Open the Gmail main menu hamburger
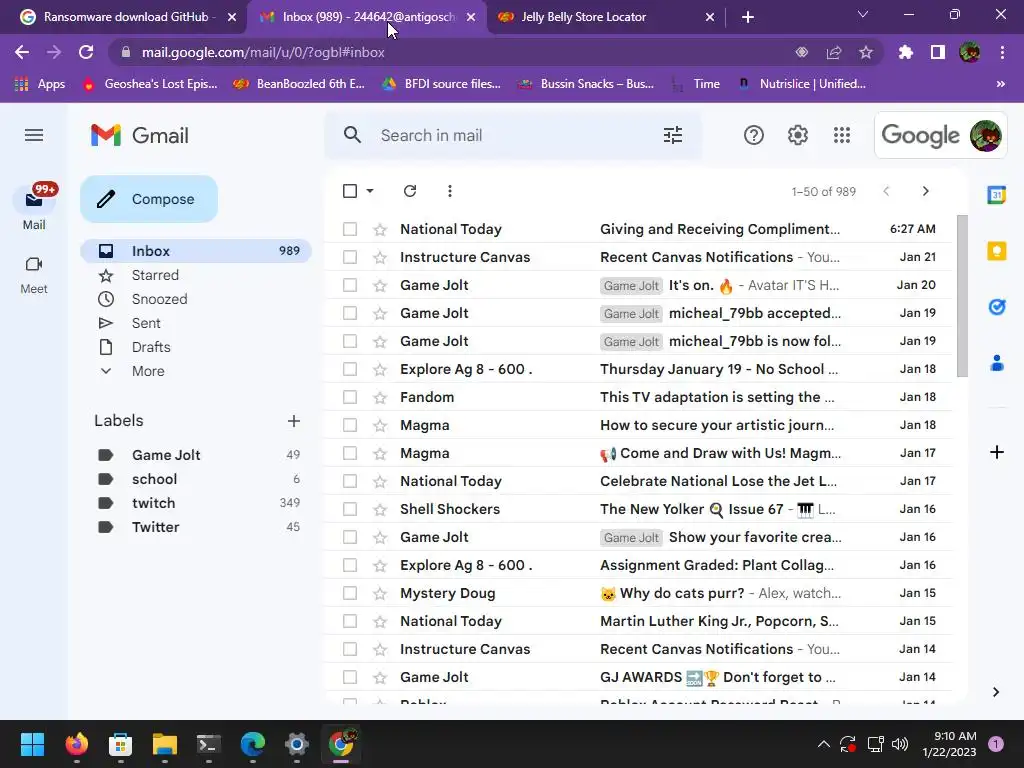Screen dimensions: 1024x768 pyautogui.click(x=34, y=135)
